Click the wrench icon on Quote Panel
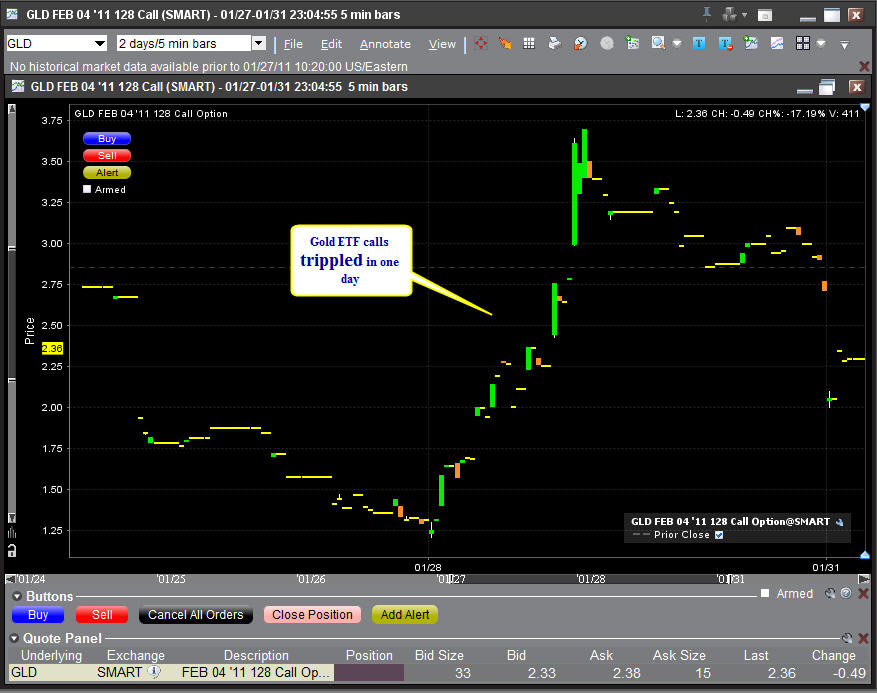Screen dimensions: 877x693 click(x=847, y=638)
